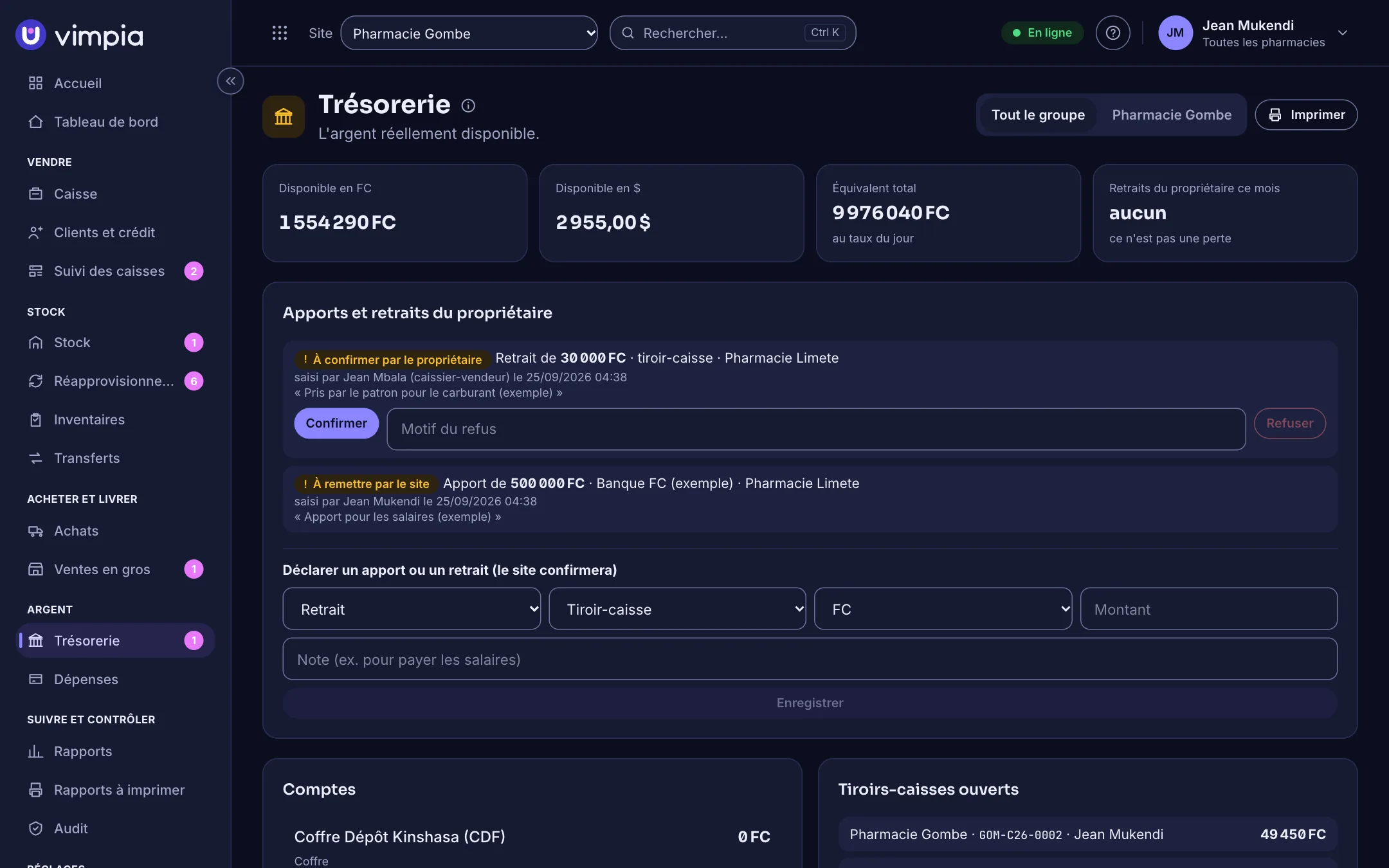1389x868 pixels.
Task: Switch to Tout le groupe tab
Action: (1038, 114)
